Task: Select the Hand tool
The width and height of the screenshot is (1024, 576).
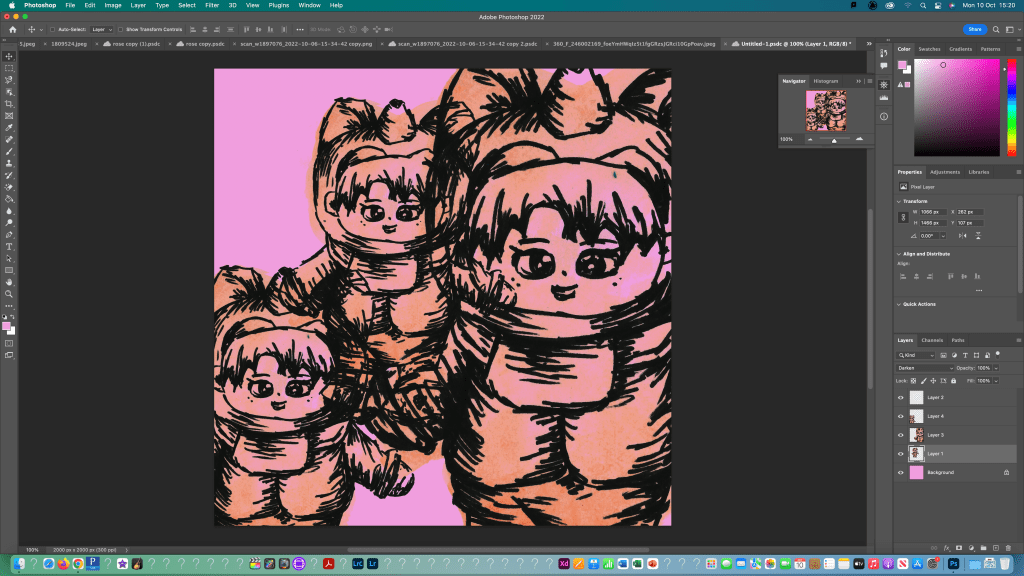Action: tap(10, 282)
